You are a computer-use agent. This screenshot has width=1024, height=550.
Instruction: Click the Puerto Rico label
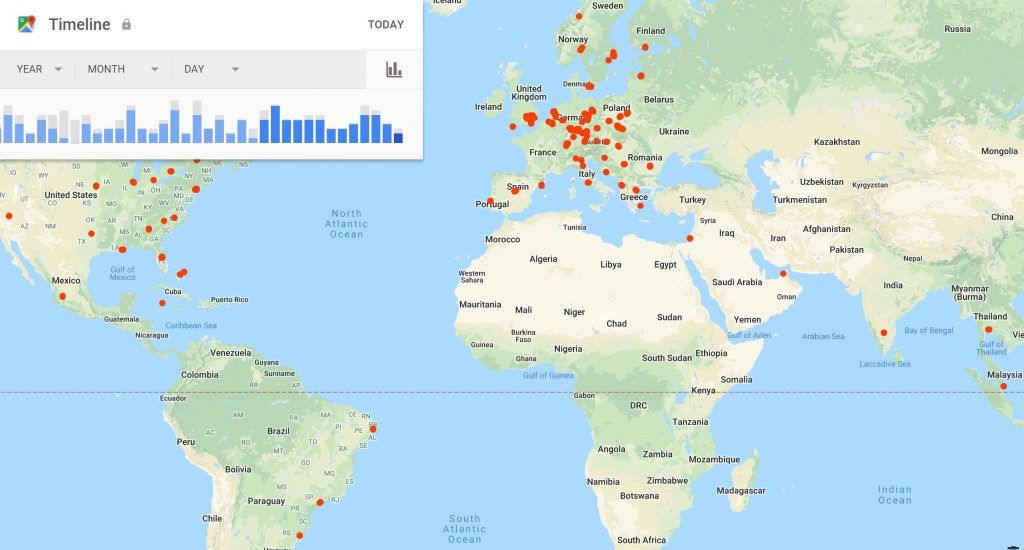(229, 300)
